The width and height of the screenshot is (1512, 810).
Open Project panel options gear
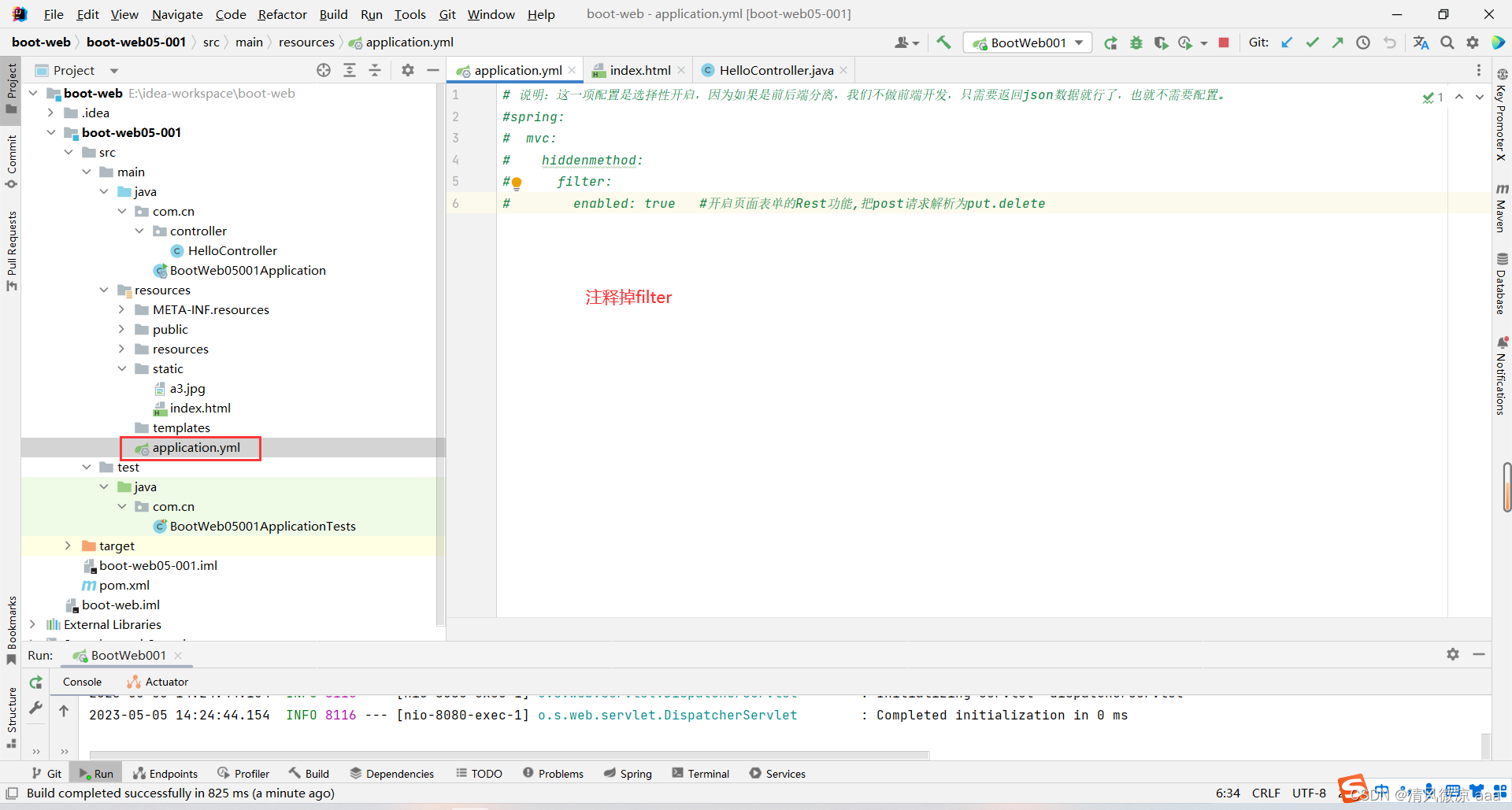click(407, 70)
